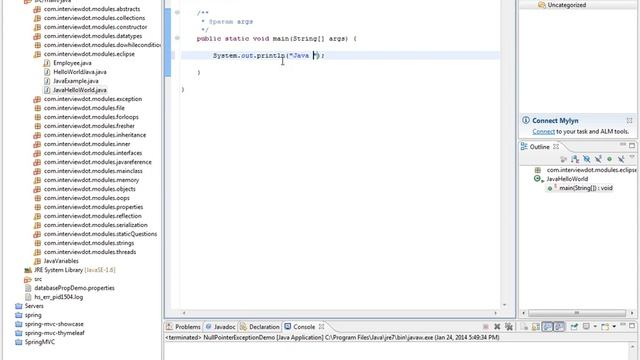
Task: Open the Open Console dropdown arrow
Action: tap(614, 326)
